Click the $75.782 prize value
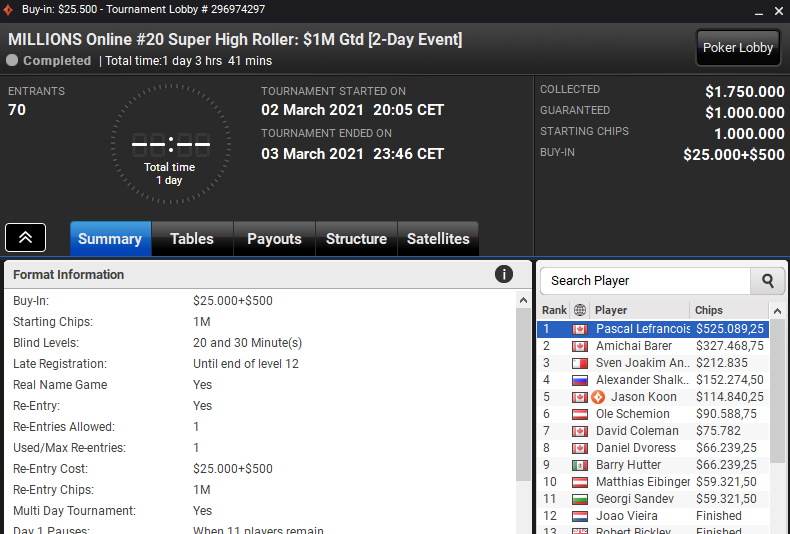The width and height of the screenshot is (790, 534). tap(718, 431)
